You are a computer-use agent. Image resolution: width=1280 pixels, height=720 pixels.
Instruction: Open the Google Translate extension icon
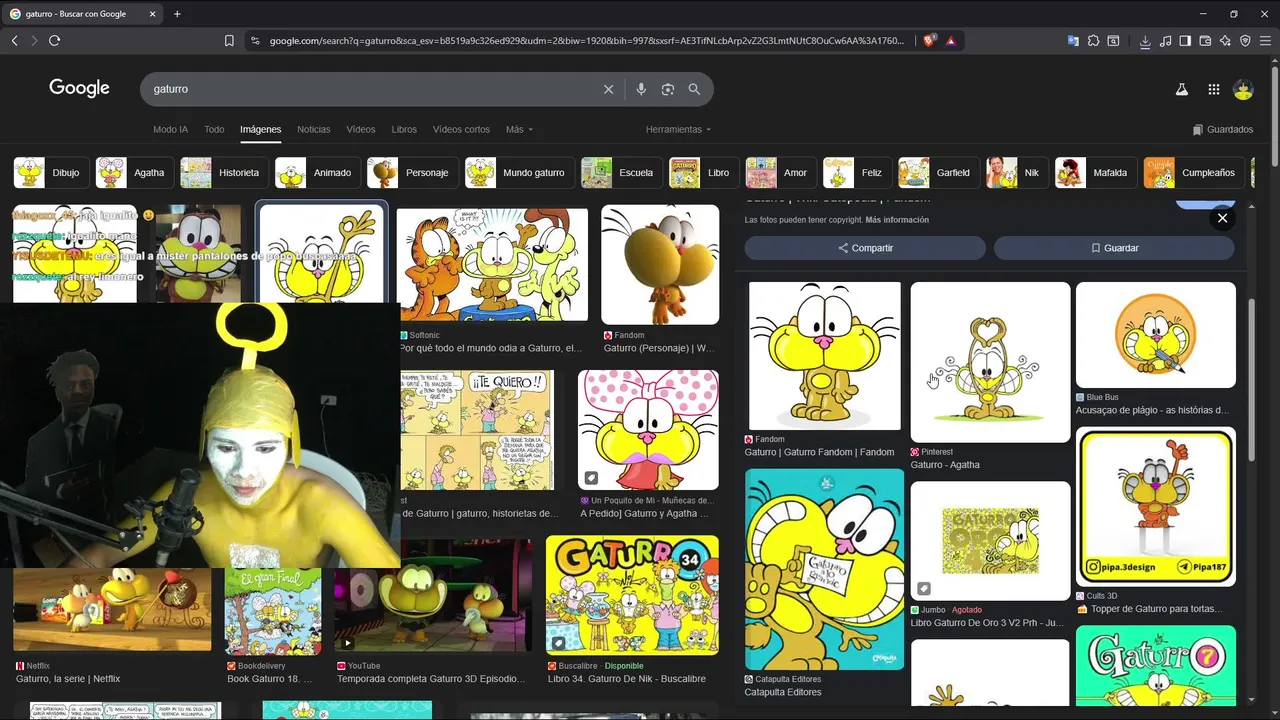coord(1073,41)
